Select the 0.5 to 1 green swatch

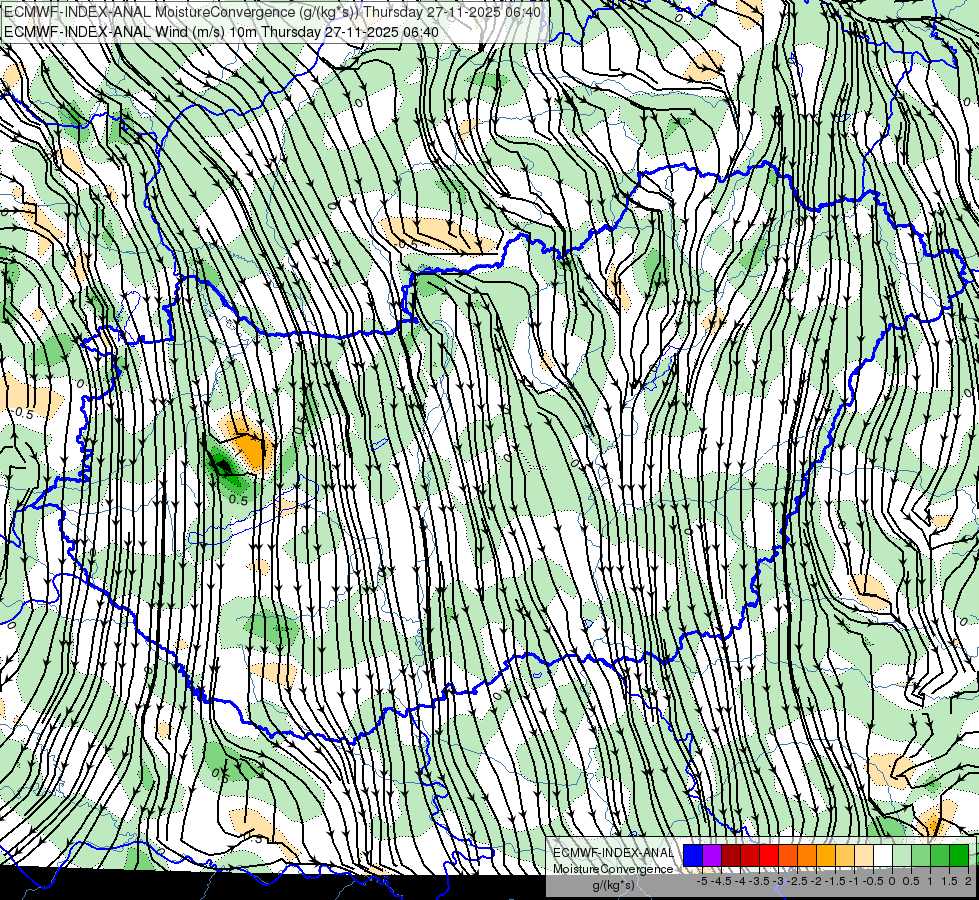921,856
